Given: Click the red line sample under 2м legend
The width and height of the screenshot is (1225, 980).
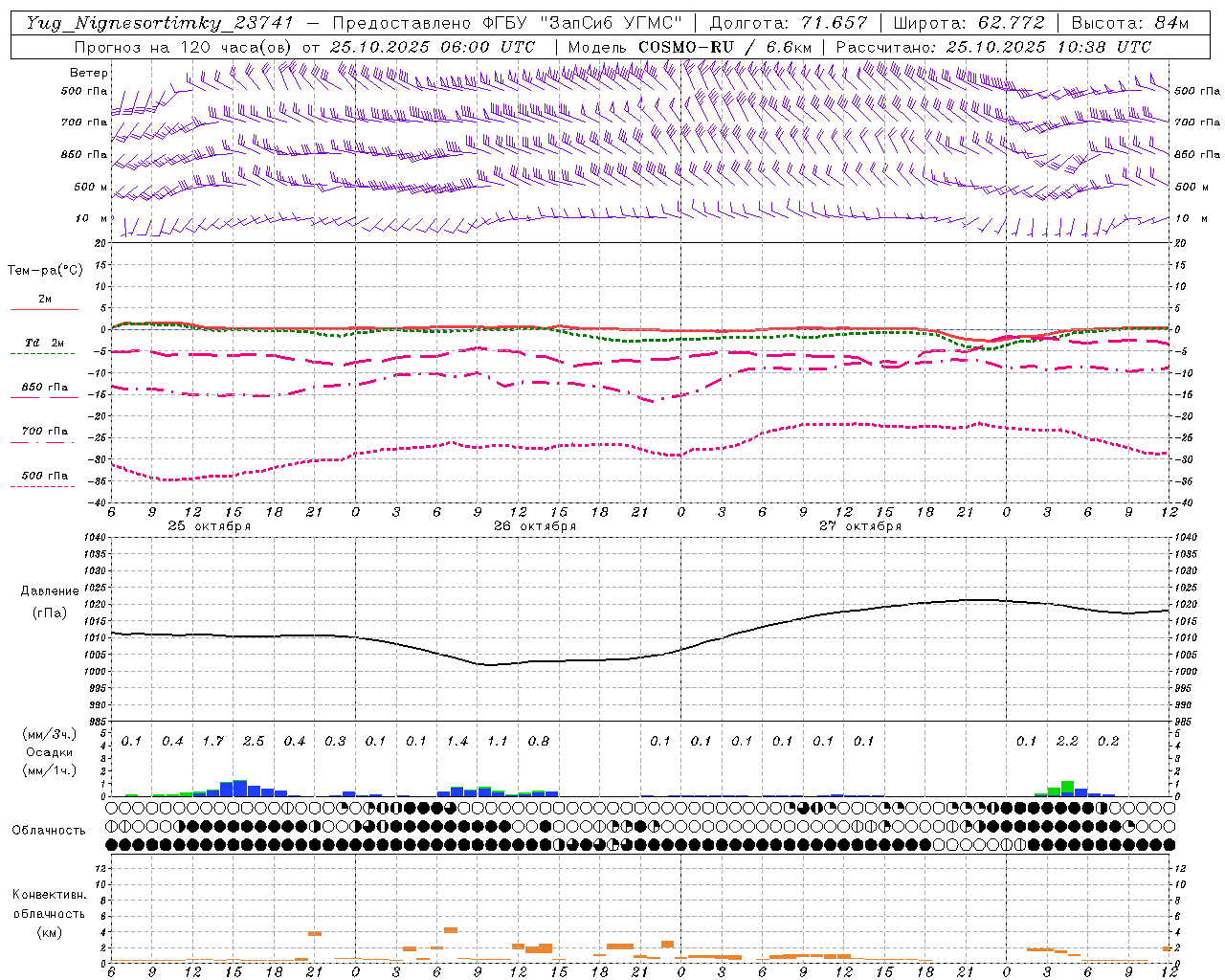Looking at the screenshot, I should [44, 309].
